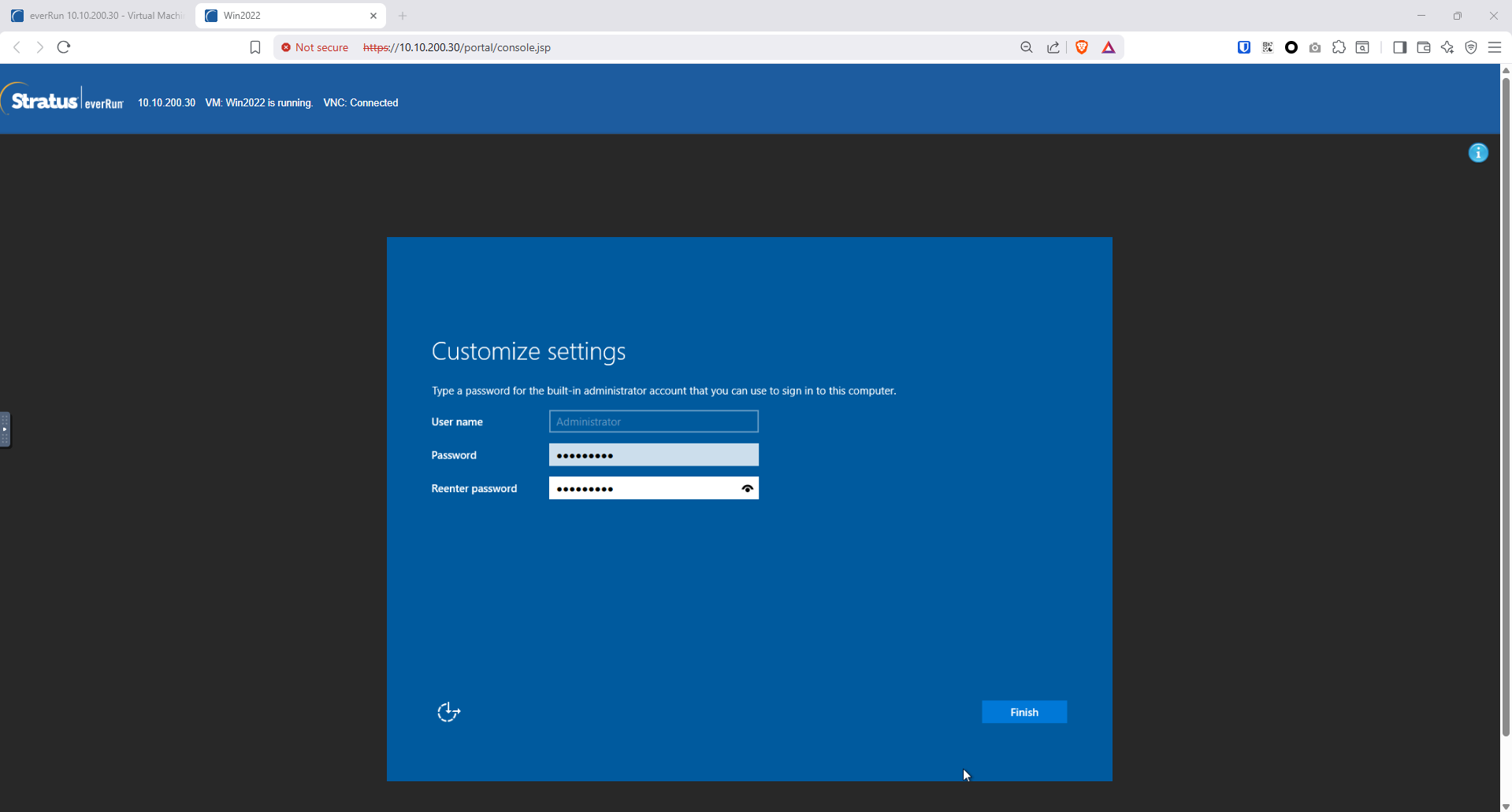Click the Brave Shields lion icon
The width and height of the screenshot is (1512, 812).
[1082, 47]
